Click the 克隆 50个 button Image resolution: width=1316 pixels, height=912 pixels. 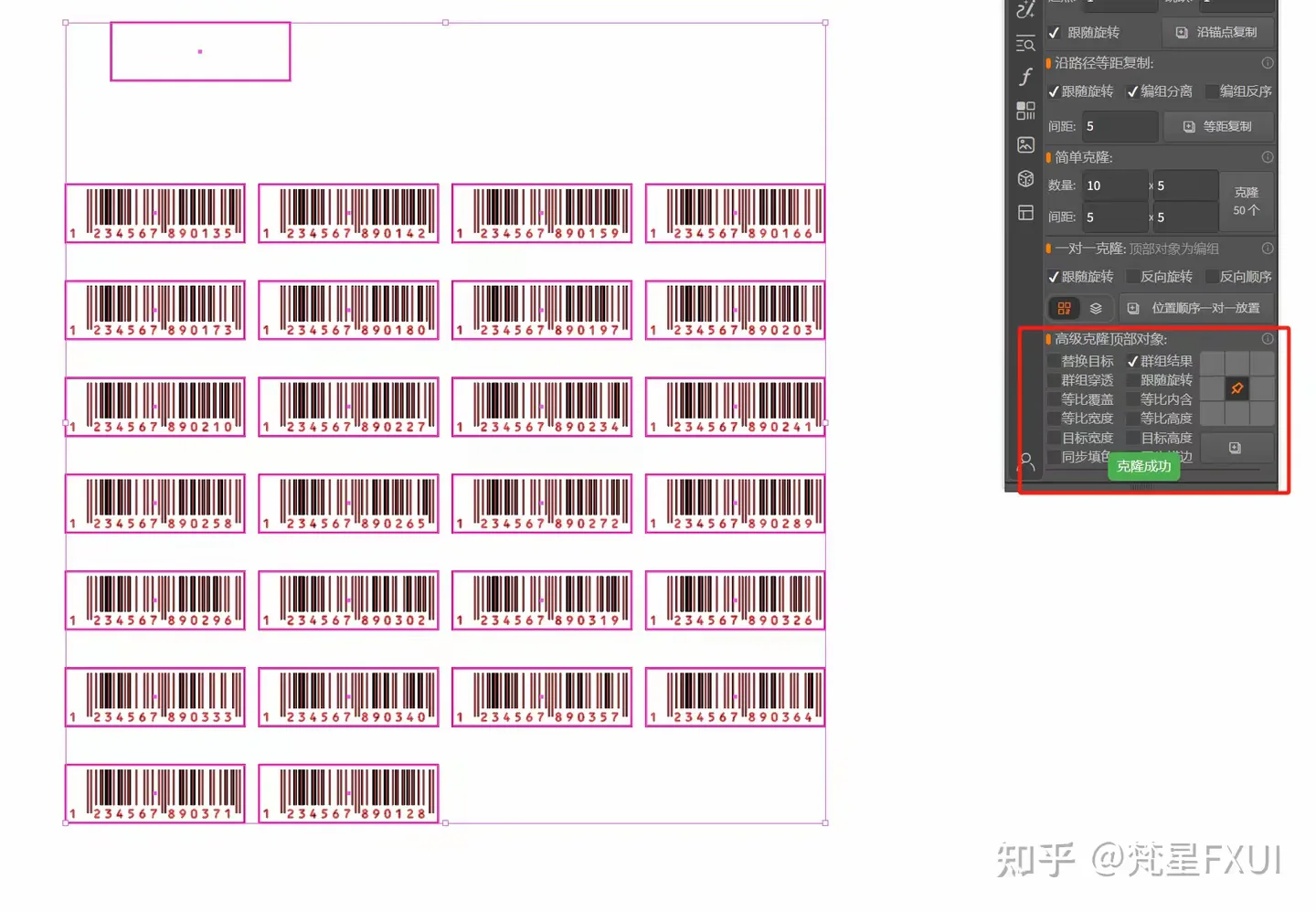1246,201
